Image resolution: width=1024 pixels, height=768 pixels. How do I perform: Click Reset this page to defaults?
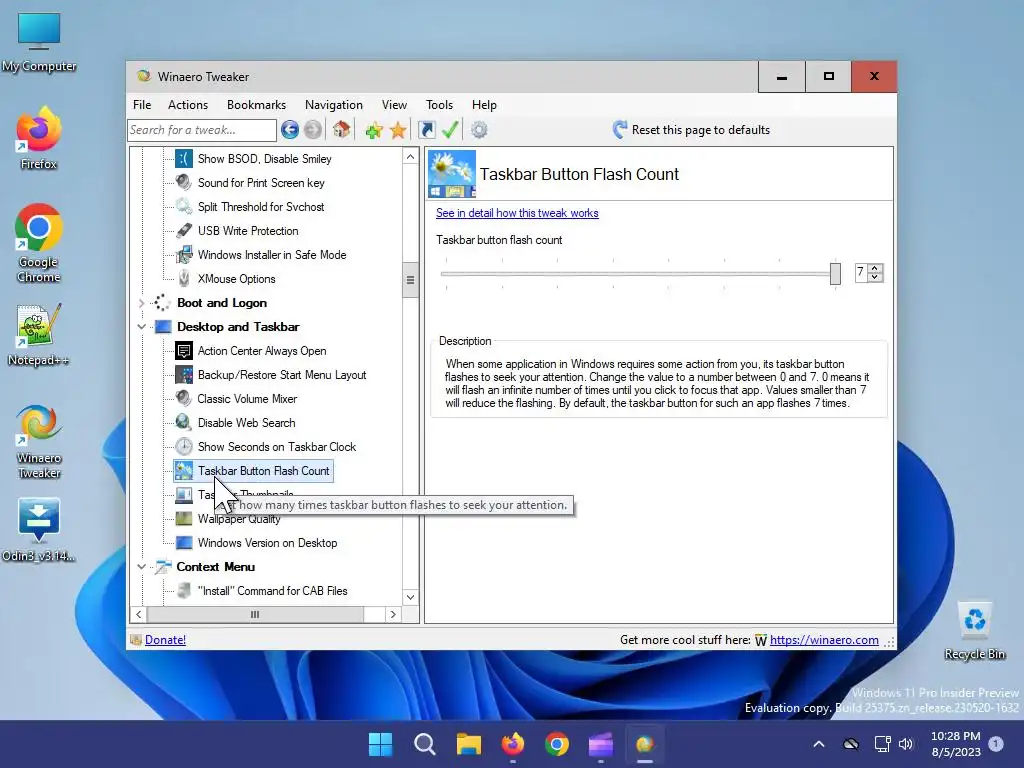click(692, 130)
